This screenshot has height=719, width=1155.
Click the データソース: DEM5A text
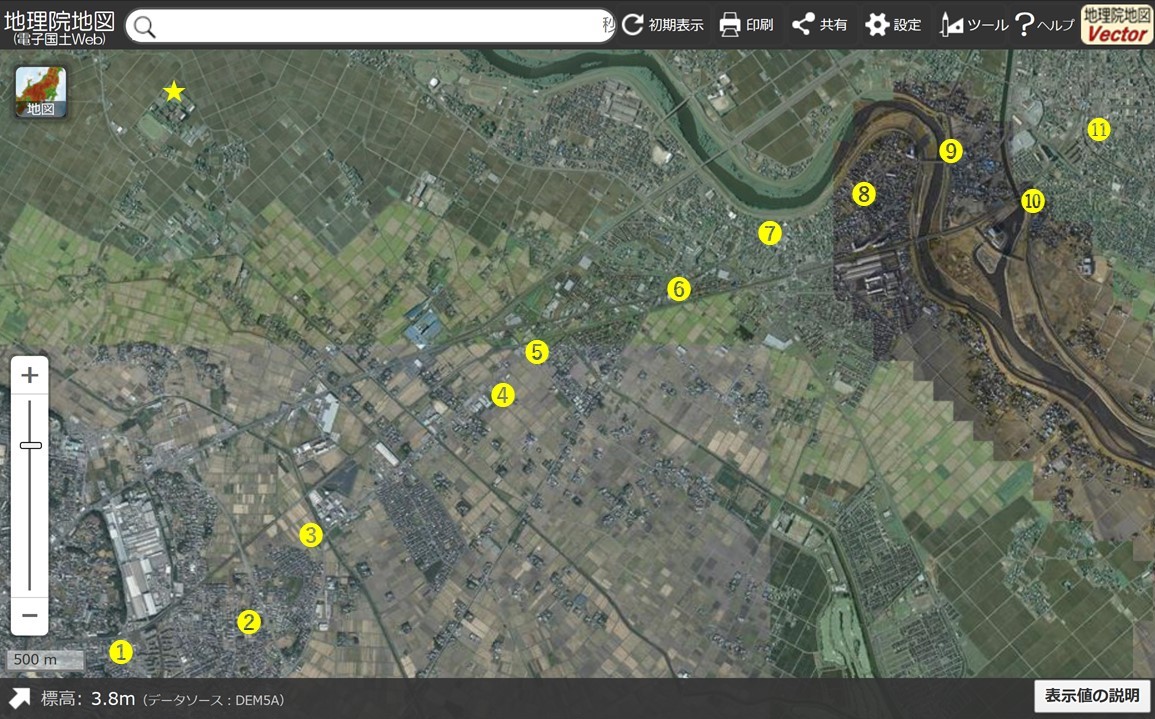pos(214,700)
